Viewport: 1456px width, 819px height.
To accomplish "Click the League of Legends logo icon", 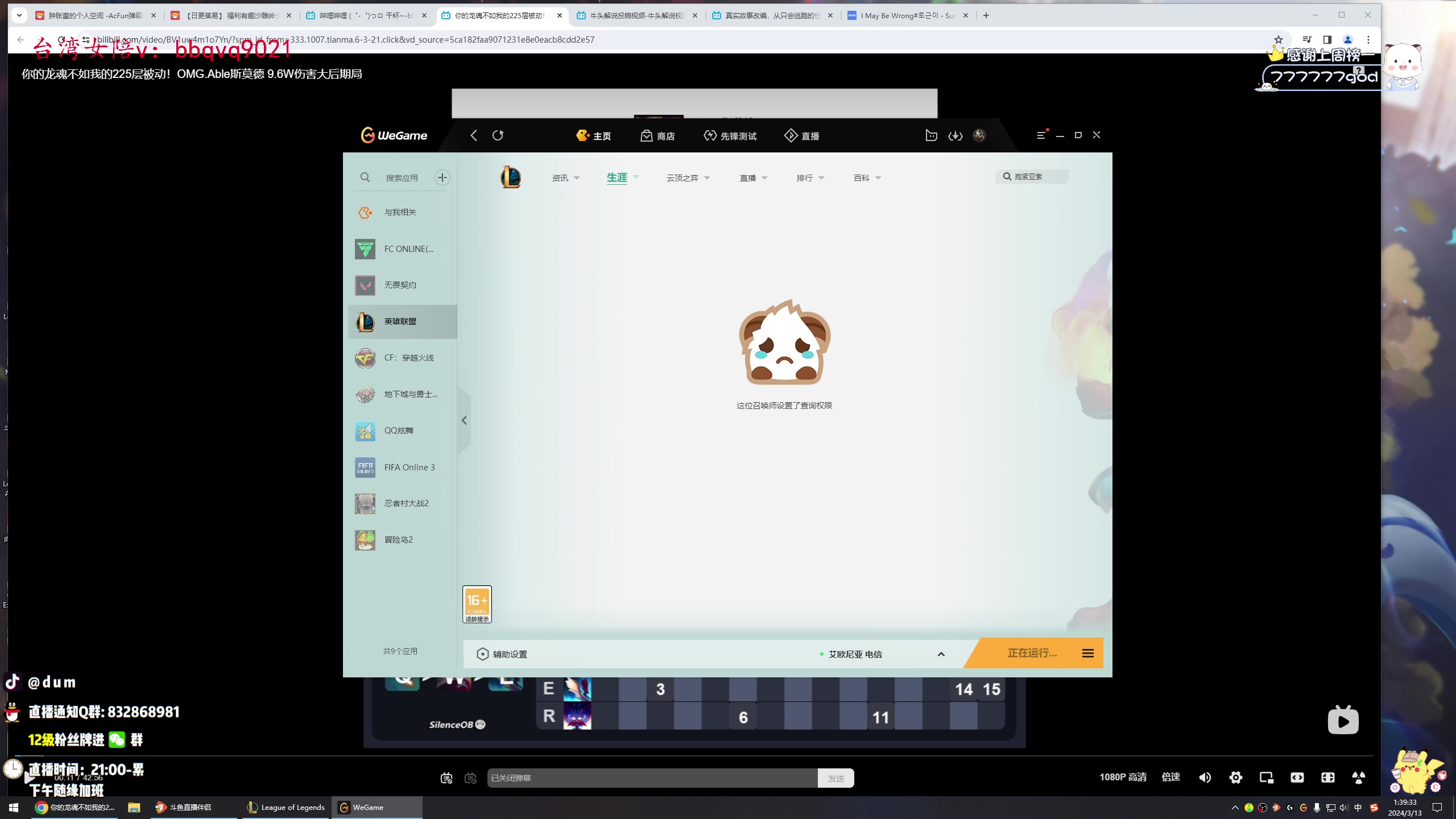I will [510, 177].
